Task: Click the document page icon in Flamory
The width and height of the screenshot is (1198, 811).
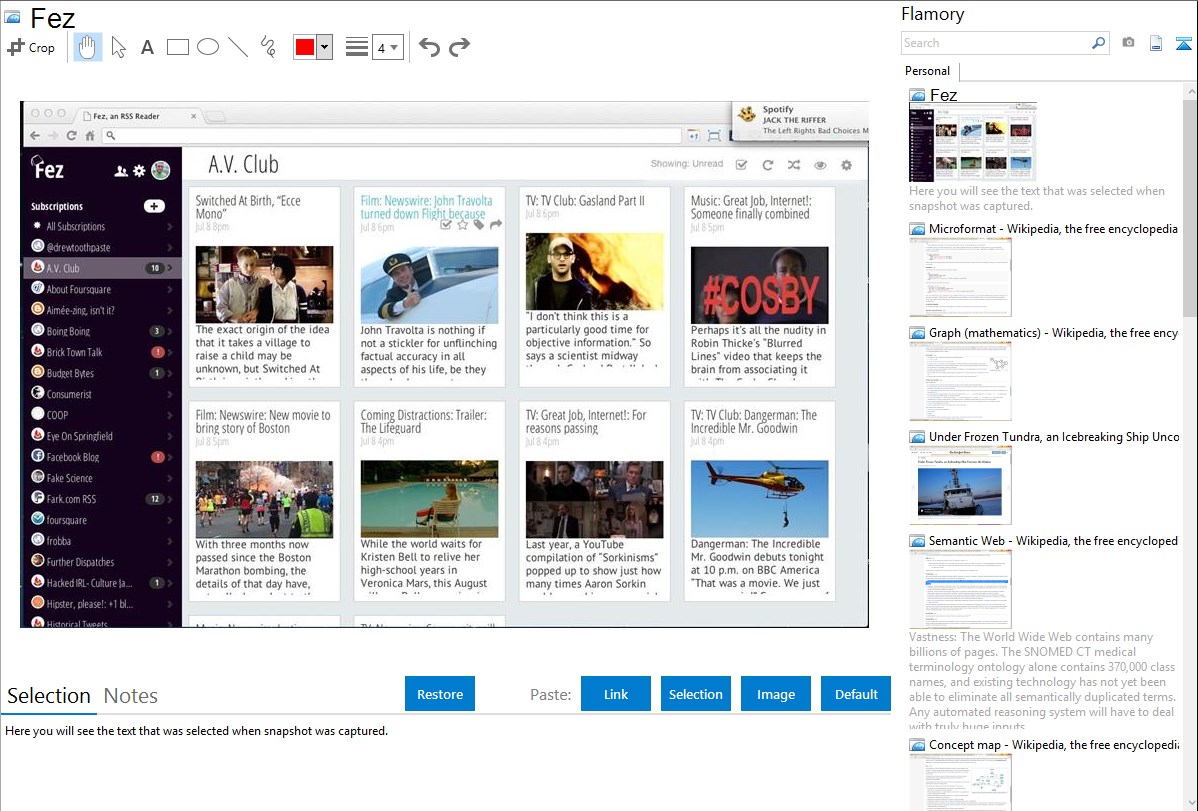Action: [x=1156, y=43]
